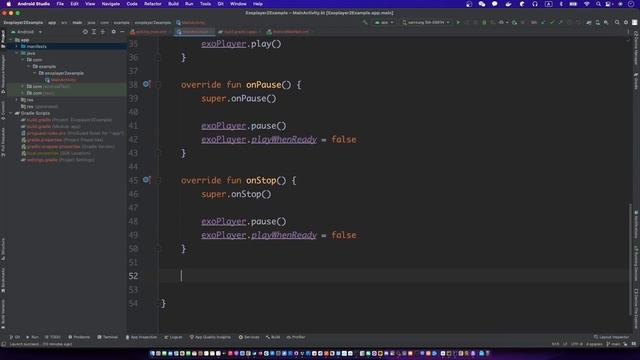
Task: Open the Notifications side tab on right
Action: pos(636,225)
